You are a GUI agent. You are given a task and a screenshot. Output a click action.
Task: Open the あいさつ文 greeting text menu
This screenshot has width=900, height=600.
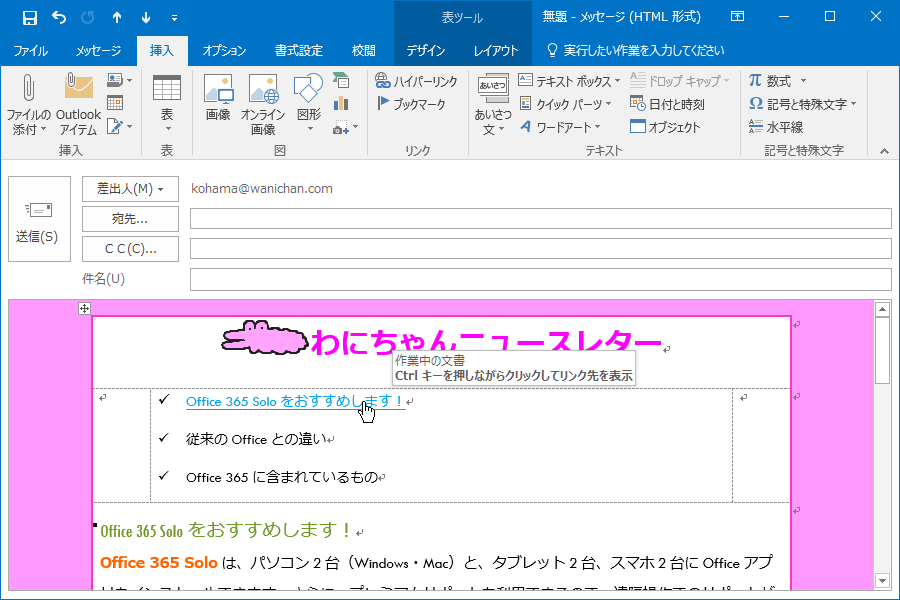tap(493, 104)
